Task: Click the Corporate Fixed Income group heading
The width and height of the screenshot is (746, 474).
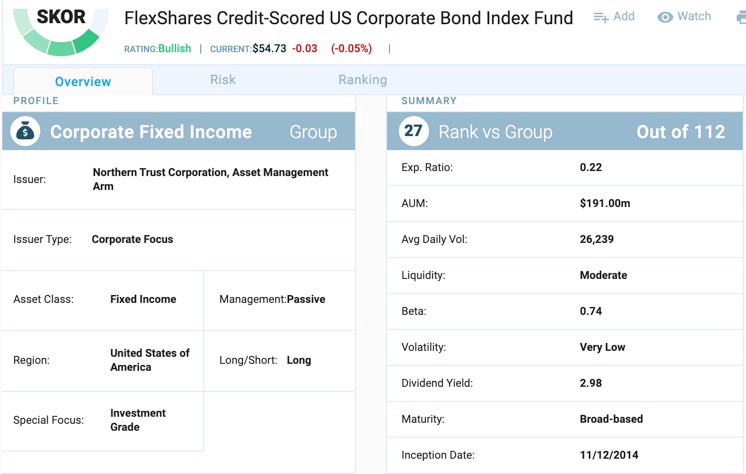Action: pos(151,132)
